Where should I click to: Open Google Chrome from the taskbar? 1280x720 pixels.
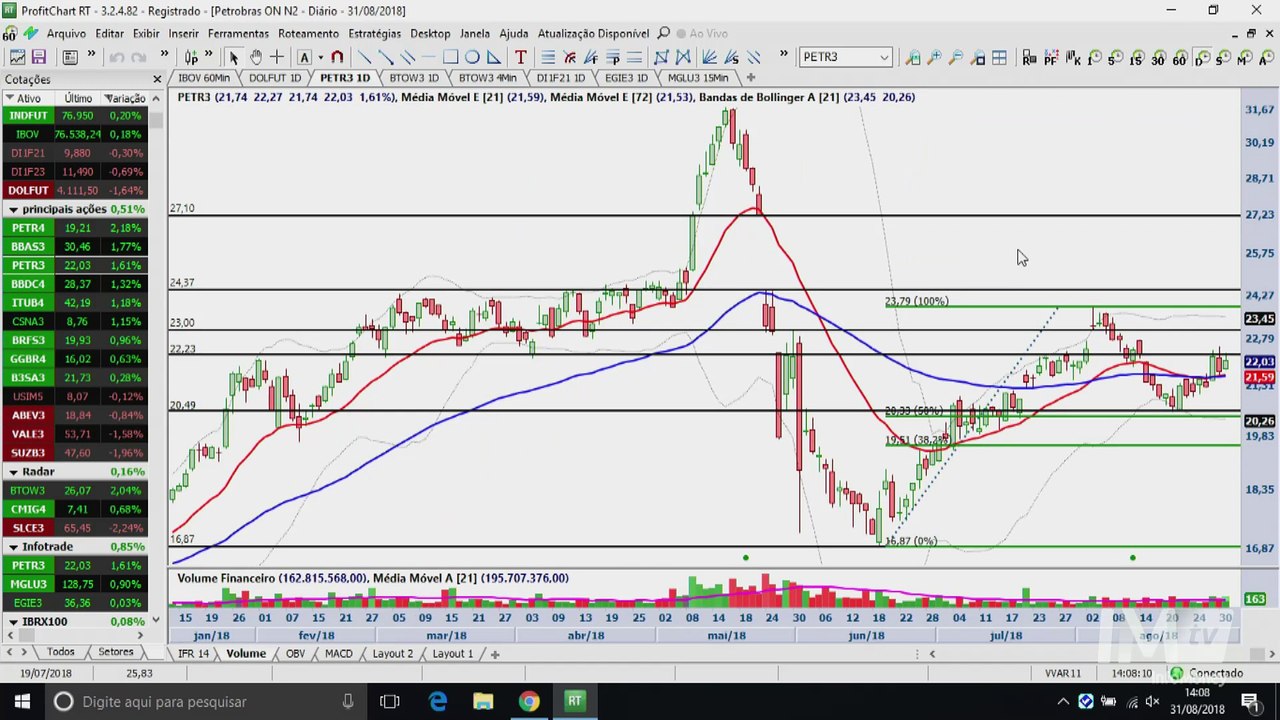click(x=528, y=701)
